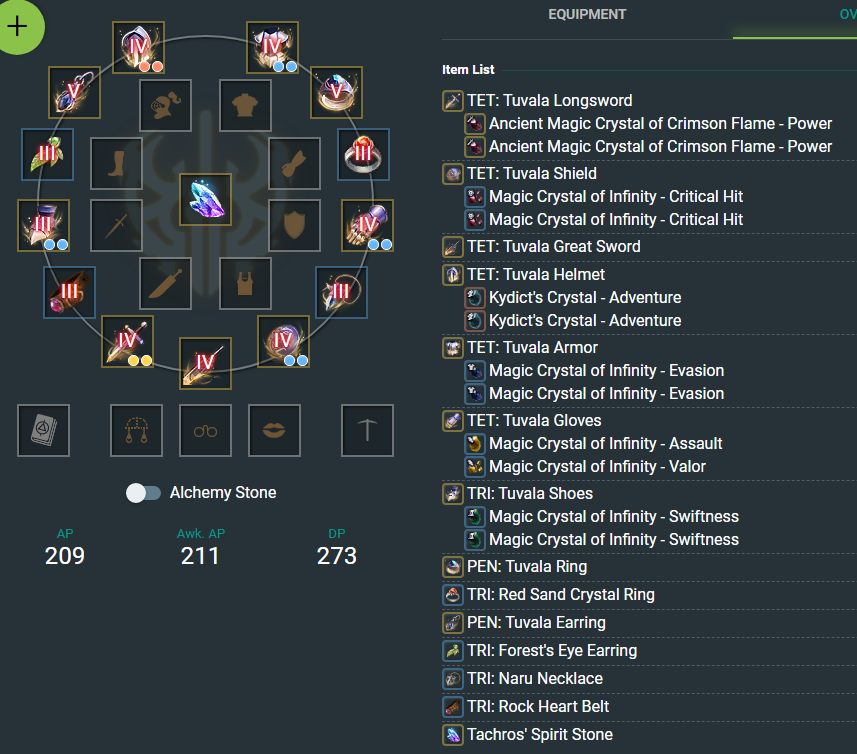Select the earrings silhouette slot
This screenshot has width=857, height=754.
[136, 431]
